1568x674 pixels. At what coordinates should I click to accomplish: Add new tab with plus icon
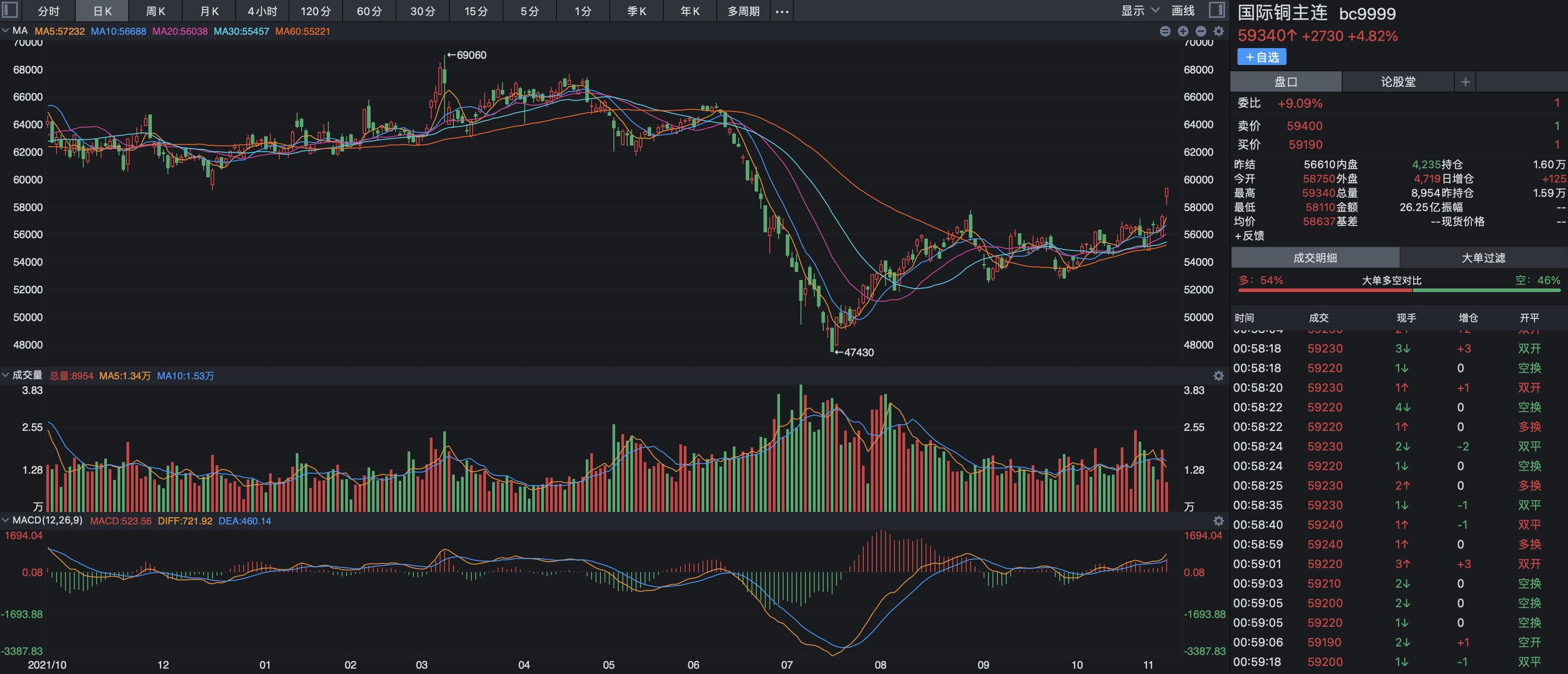coord(1465,81)
